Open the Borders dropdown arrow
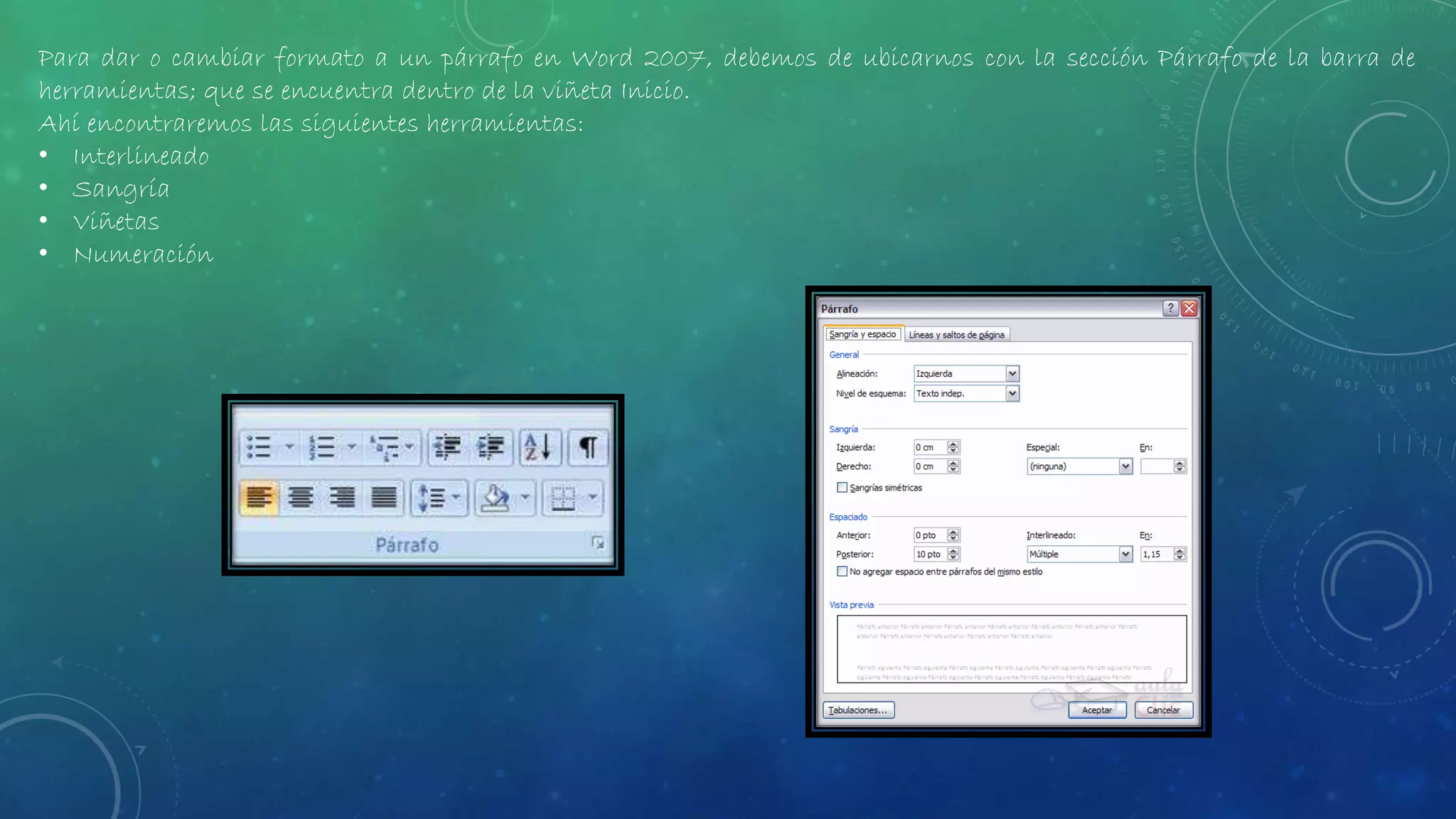Screen dimensions: 1456x819 pyautogui.click(x=592, y=497)
